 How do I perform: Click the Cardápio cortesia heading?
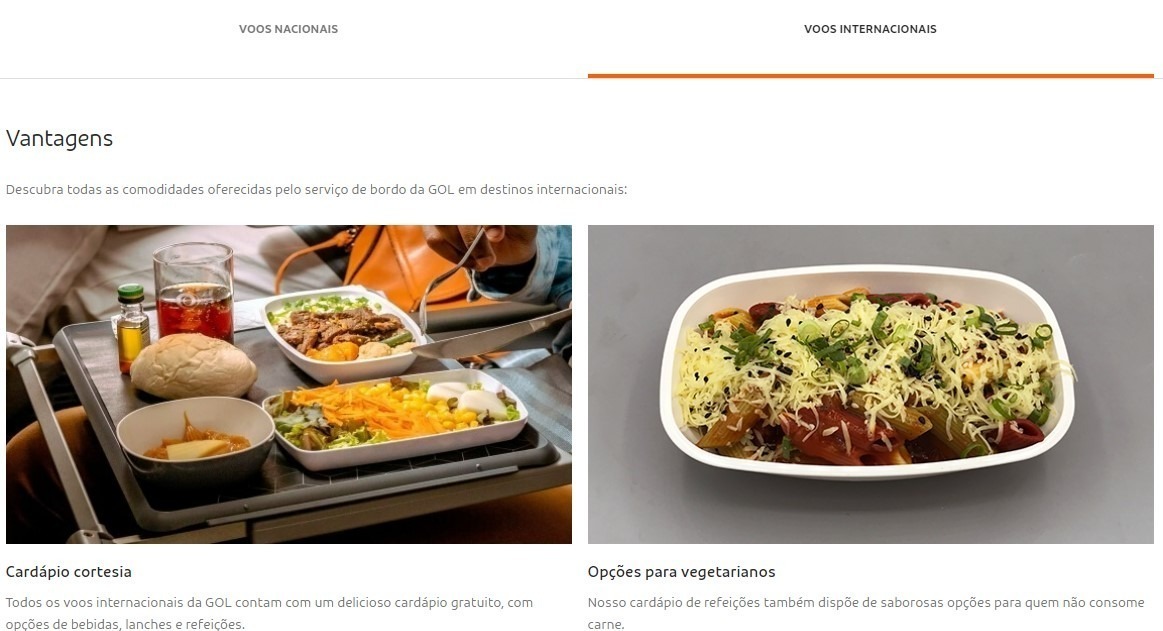(x=68, y=572)
